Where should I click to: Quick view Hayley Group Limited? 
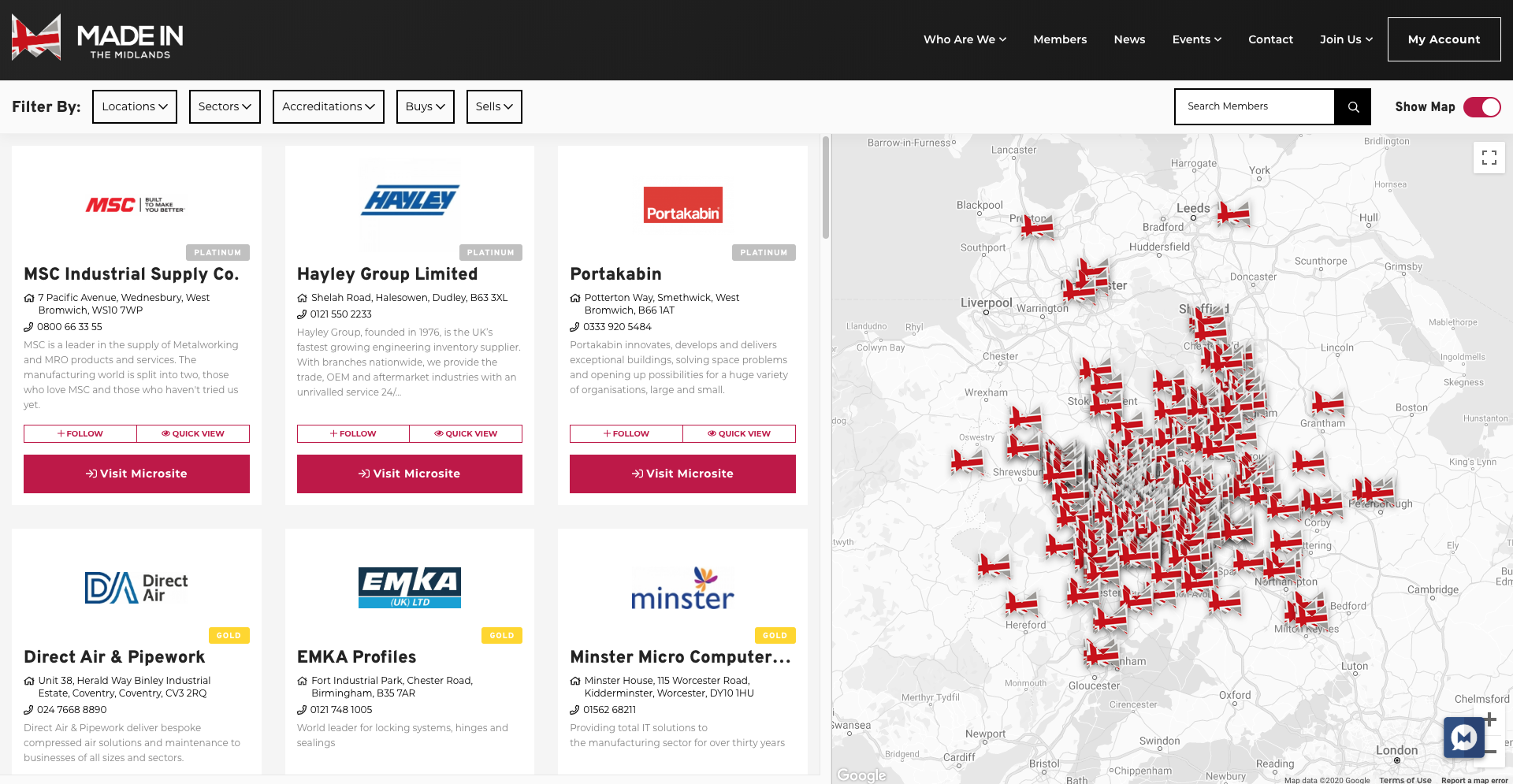(x=466, y=434)
